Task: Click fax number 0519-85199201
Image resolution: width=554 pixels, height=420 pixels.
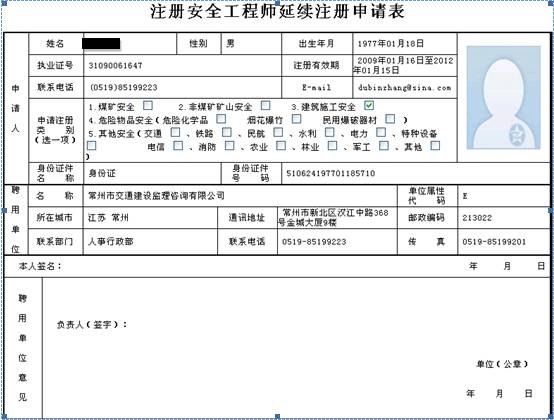Action: tap(494, 242)
